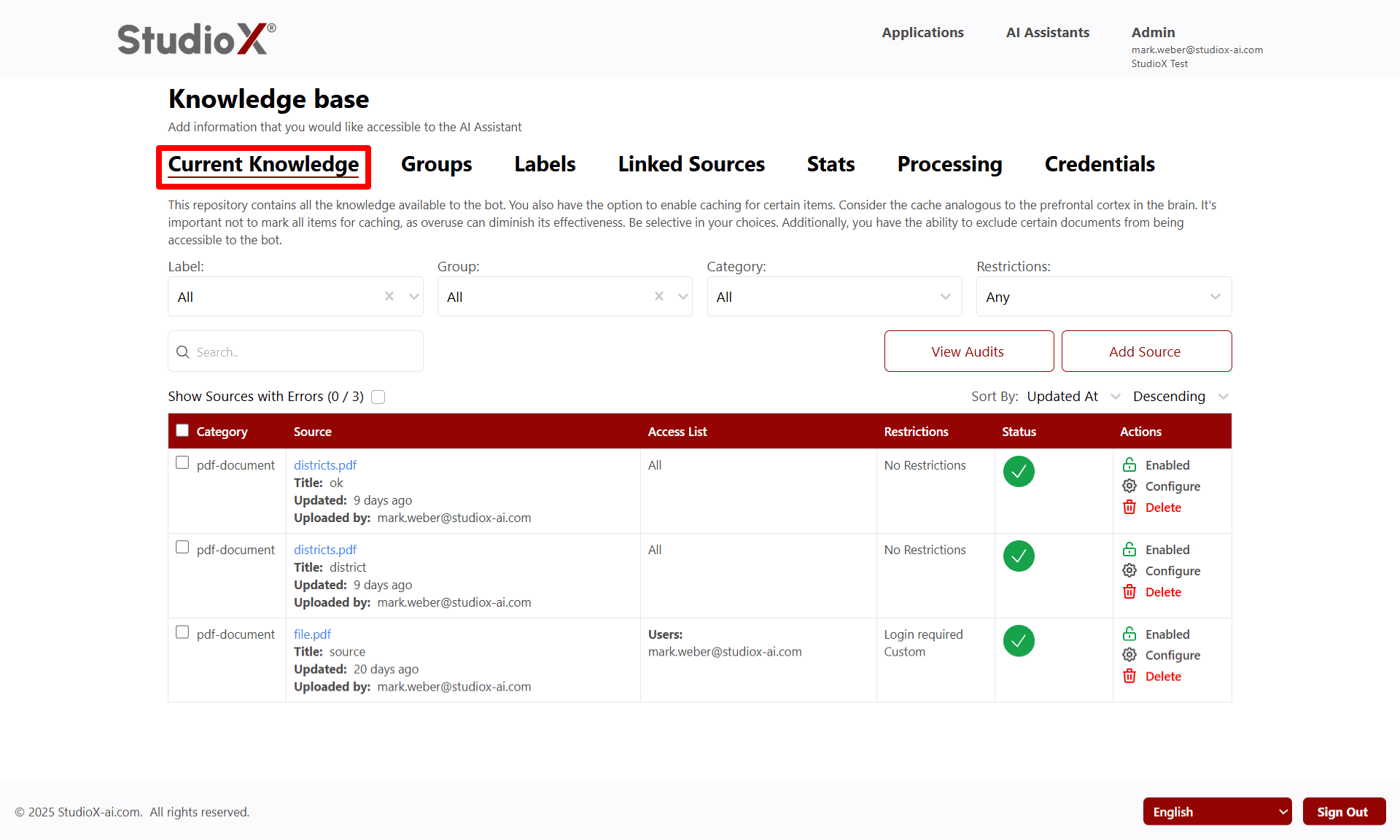The image size is (1400, 840).
Task: Open the file.pdf source link
Action: (x=312, y=634)
